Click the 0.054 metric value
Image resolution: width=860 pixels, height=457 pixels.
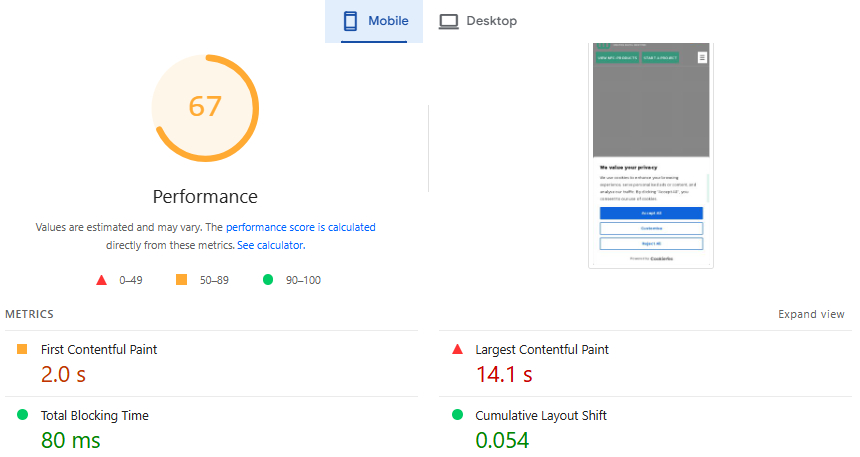point(502,440)
